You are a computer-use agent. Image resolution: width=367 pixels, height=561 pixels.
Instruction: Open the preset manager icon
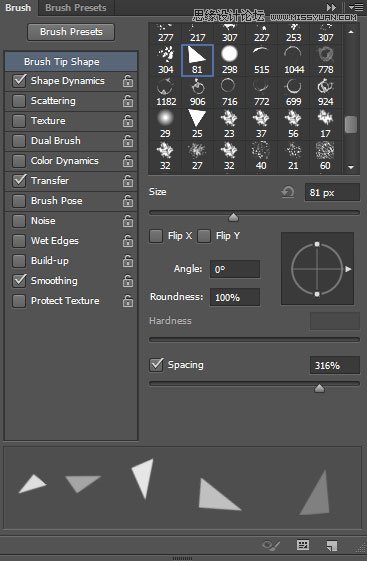[x=303, y=545]
